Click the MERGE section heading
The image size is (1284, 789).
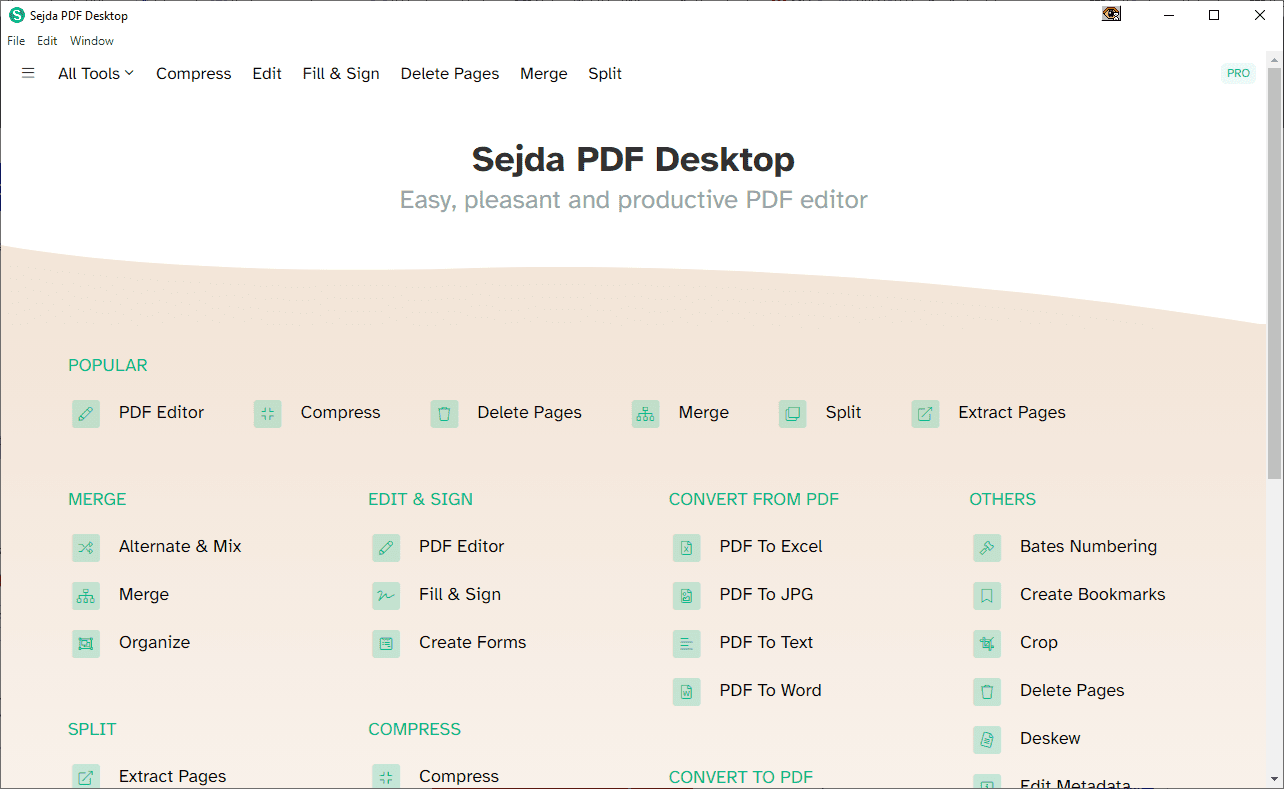[97, 500]
